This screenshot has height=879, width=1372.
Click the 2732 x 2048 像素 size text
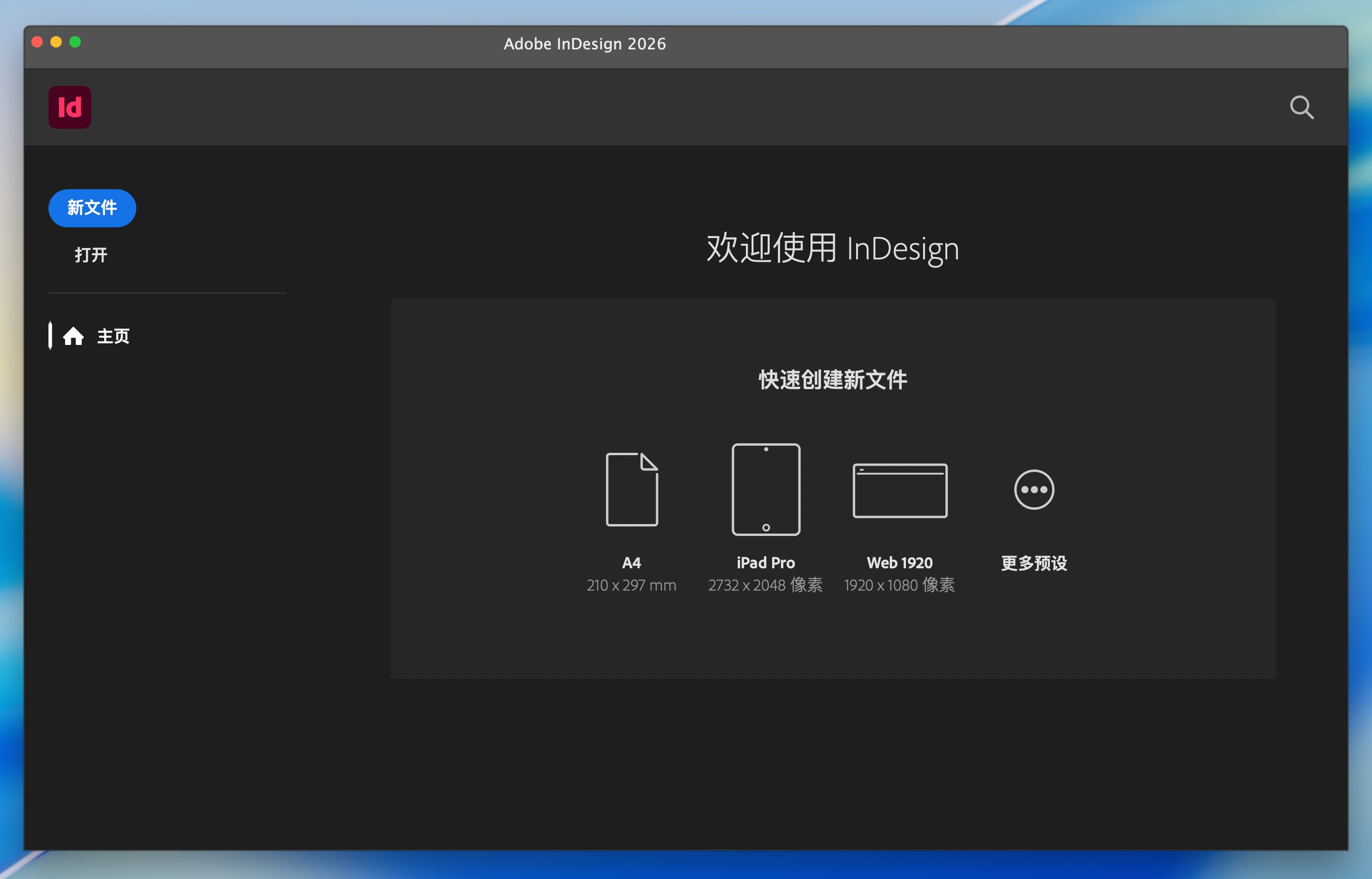765,585
